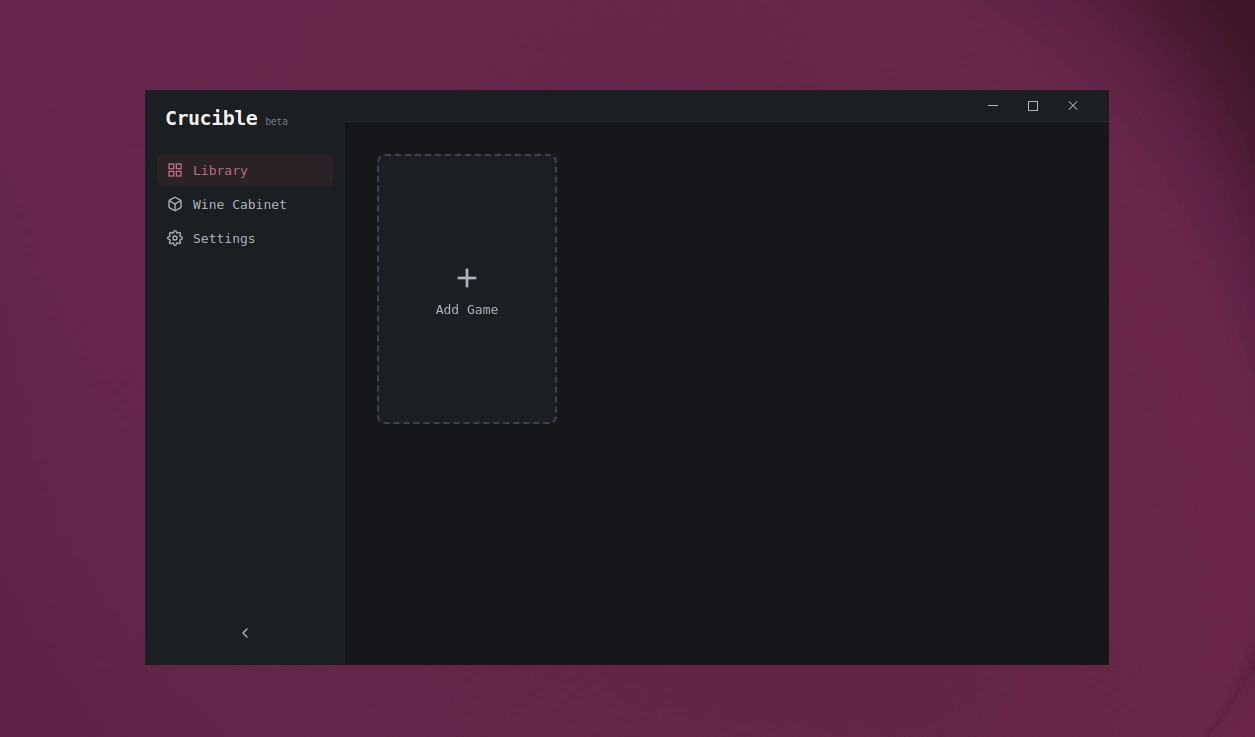The image size is (1255, 737).
Task: Click the Settings gear icon
Action: tap(175, 238)
